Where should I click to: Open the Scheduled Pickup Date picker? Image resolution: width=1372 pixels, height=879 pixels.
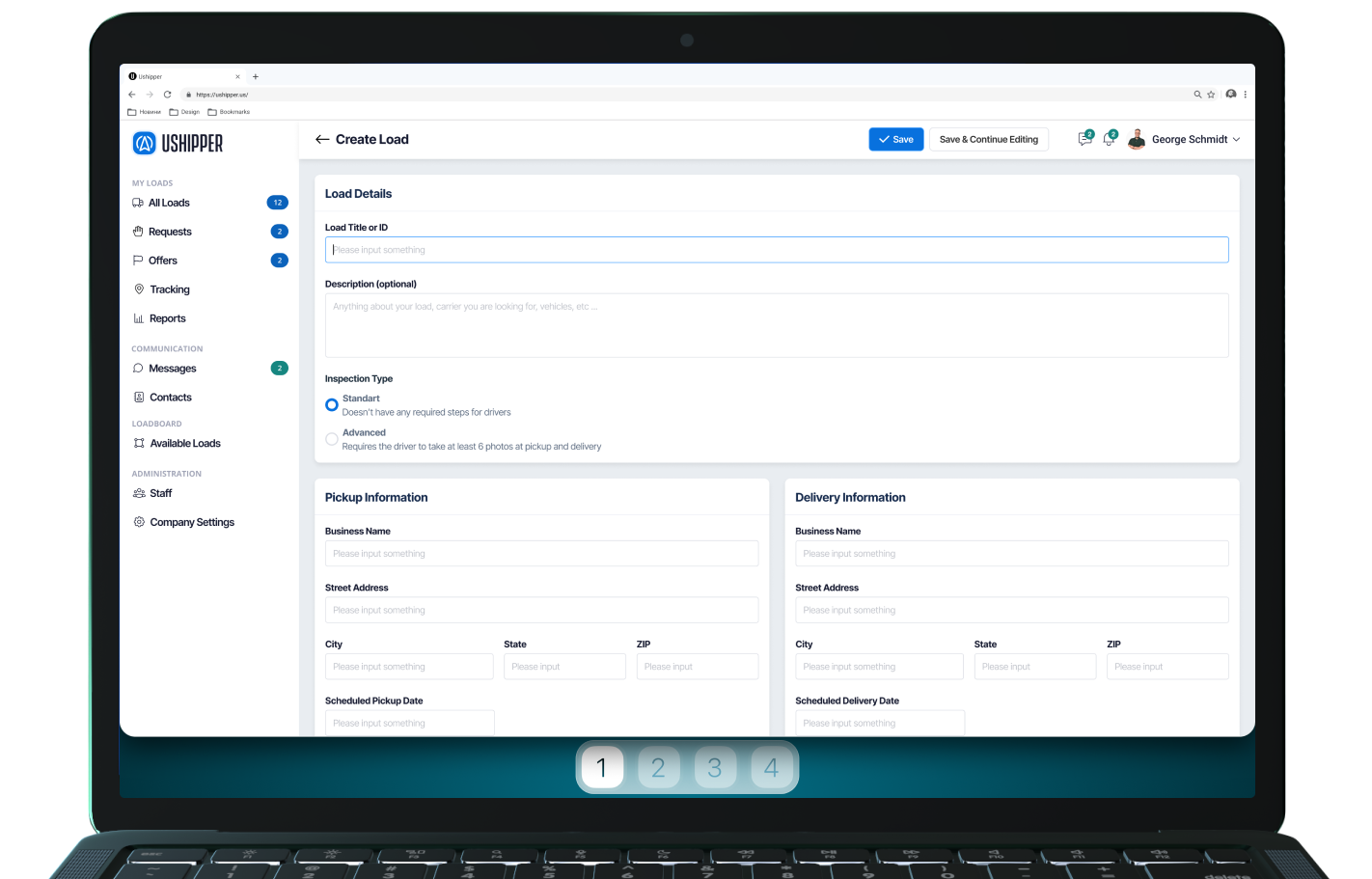click(409, 723)
